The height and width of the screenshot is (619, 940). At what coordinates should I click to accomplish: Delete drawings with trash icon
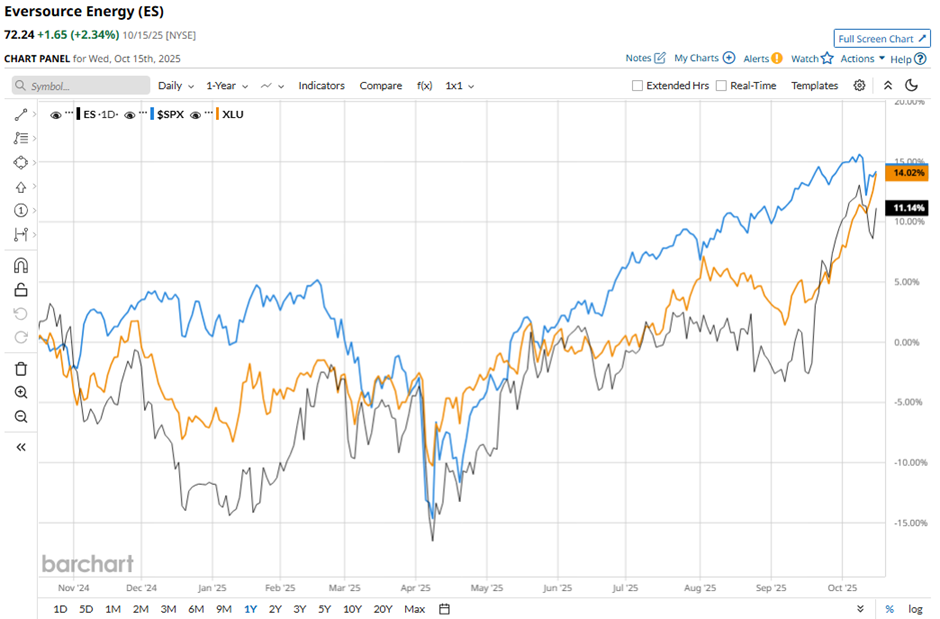(20, 369)
